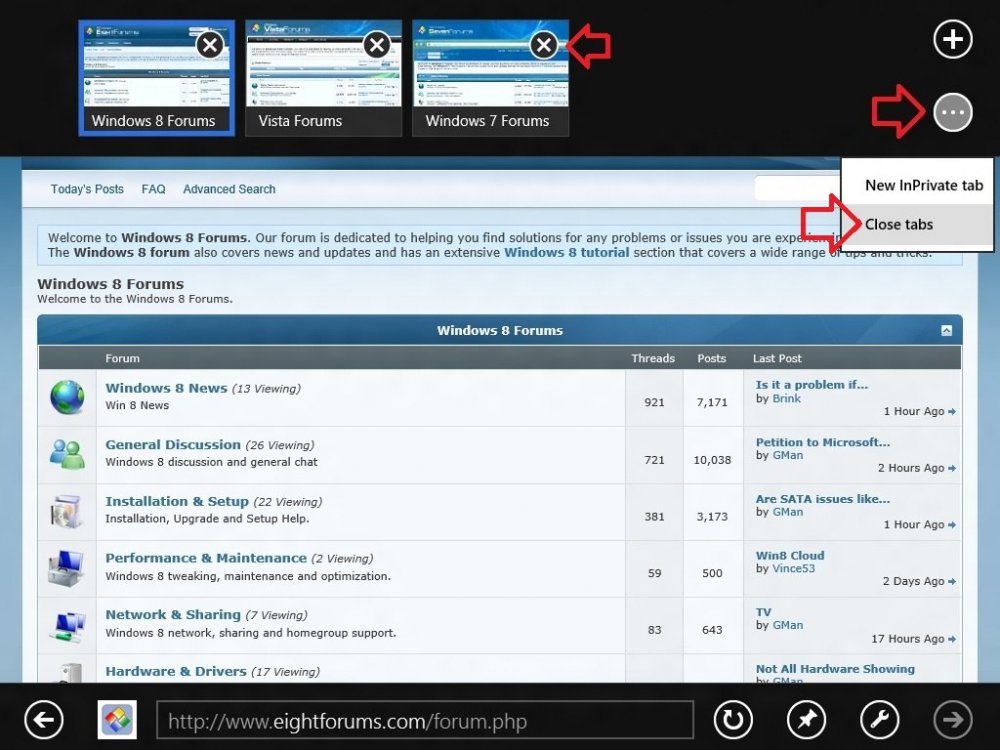
Task: Open last post 'Are SATA issues like...'
Action: (823, 499)
